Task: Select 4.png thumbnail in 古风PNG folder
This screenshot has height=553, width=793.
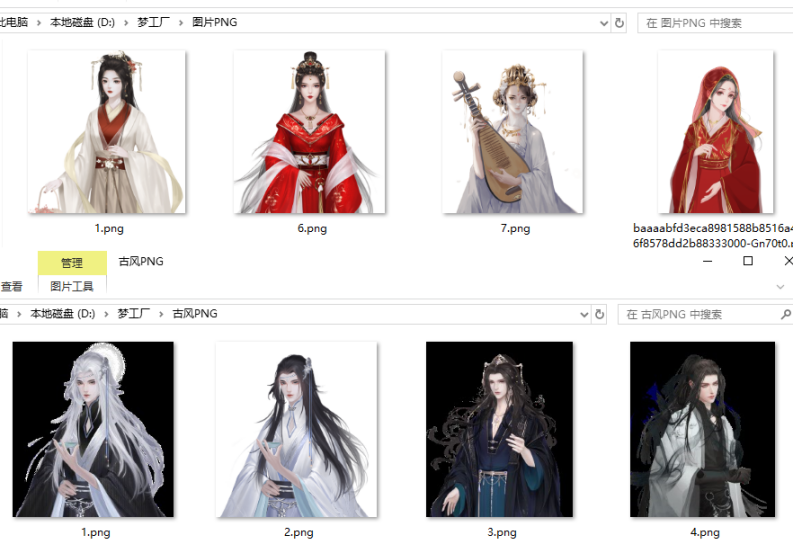Action: pyautogui.click(x=703, y=429)
